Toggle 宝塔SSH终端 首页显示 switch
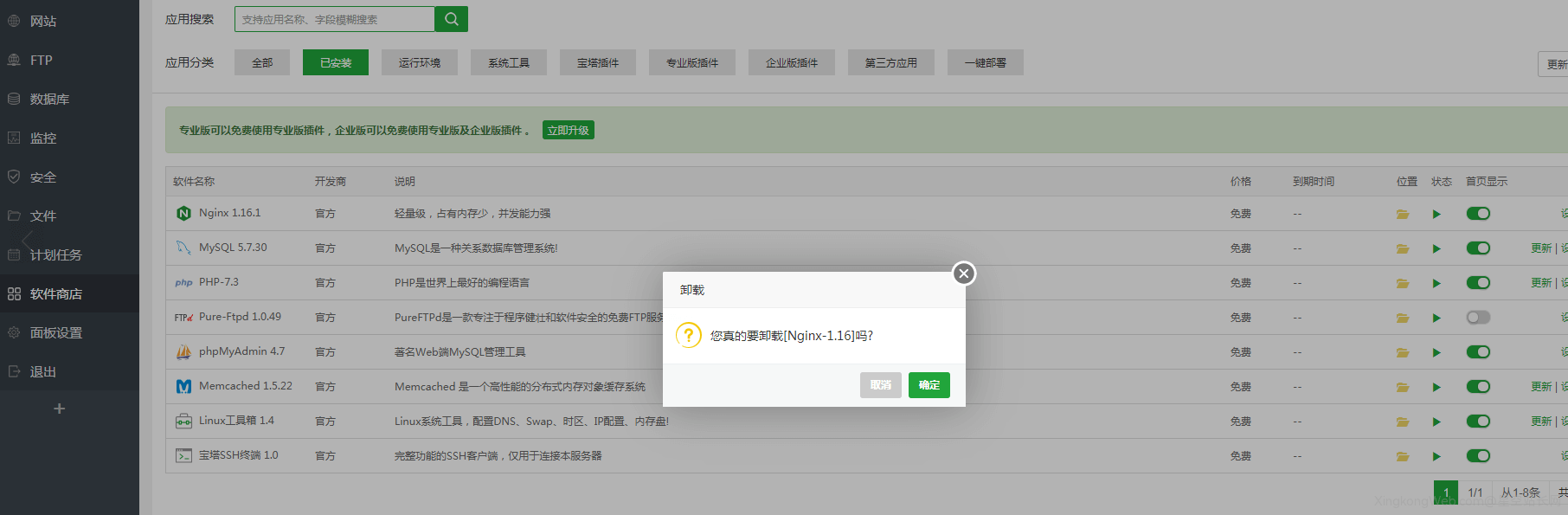 (1478, 456)
